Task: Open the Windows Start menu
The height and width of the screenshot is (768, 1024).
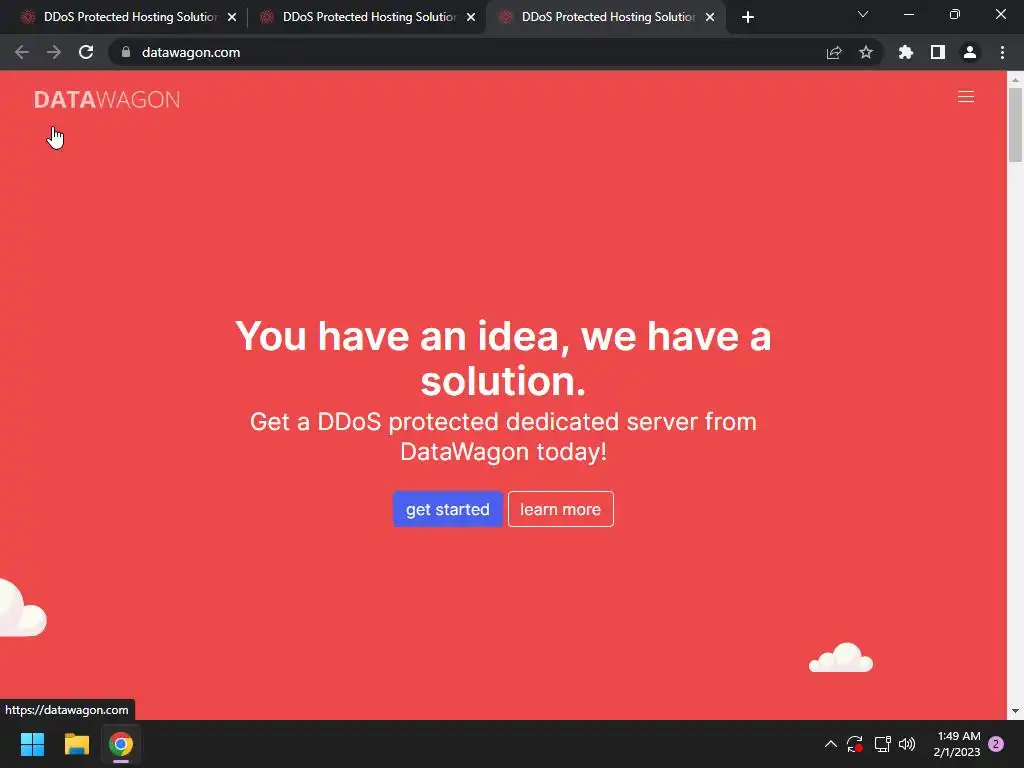Action: click(x=32, y=744)
